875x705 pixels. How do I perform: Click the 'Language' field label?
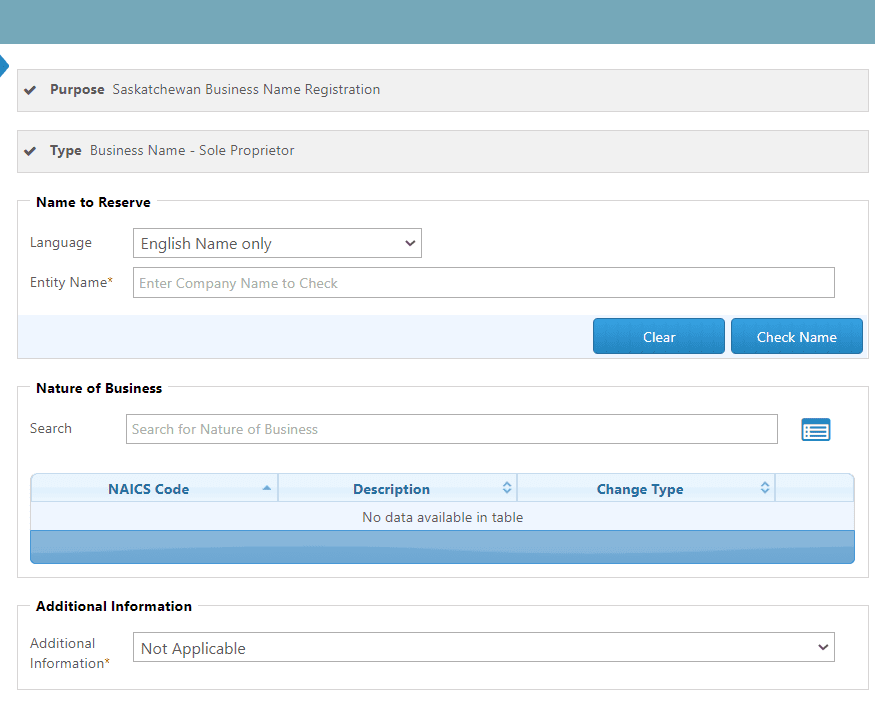point(61,243)
